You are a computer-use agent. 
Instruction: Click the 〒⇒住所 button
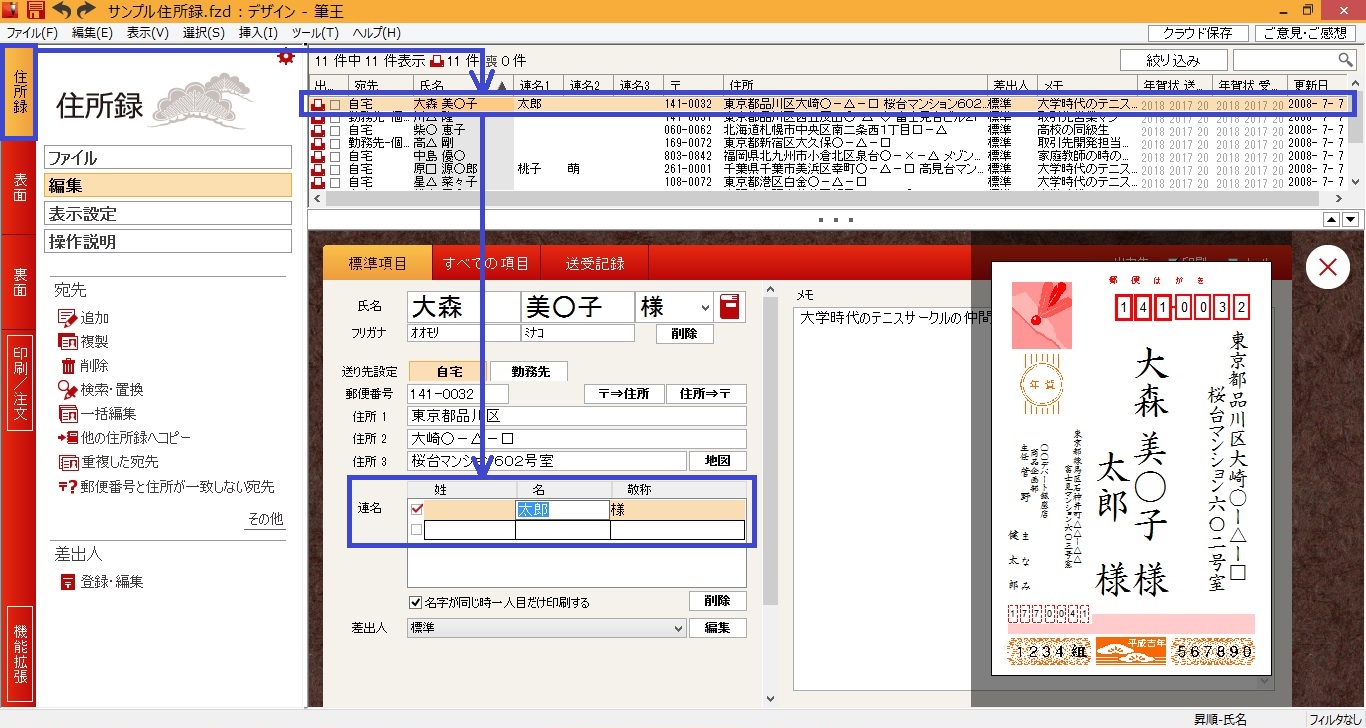[x=623, y=394]
